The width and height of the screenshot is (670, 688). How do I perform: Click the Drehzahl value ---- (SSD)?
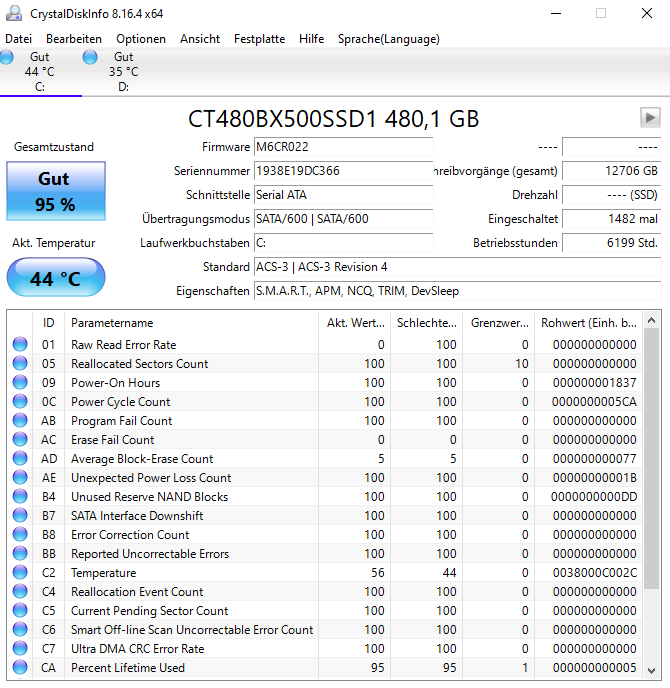point(612,195)
